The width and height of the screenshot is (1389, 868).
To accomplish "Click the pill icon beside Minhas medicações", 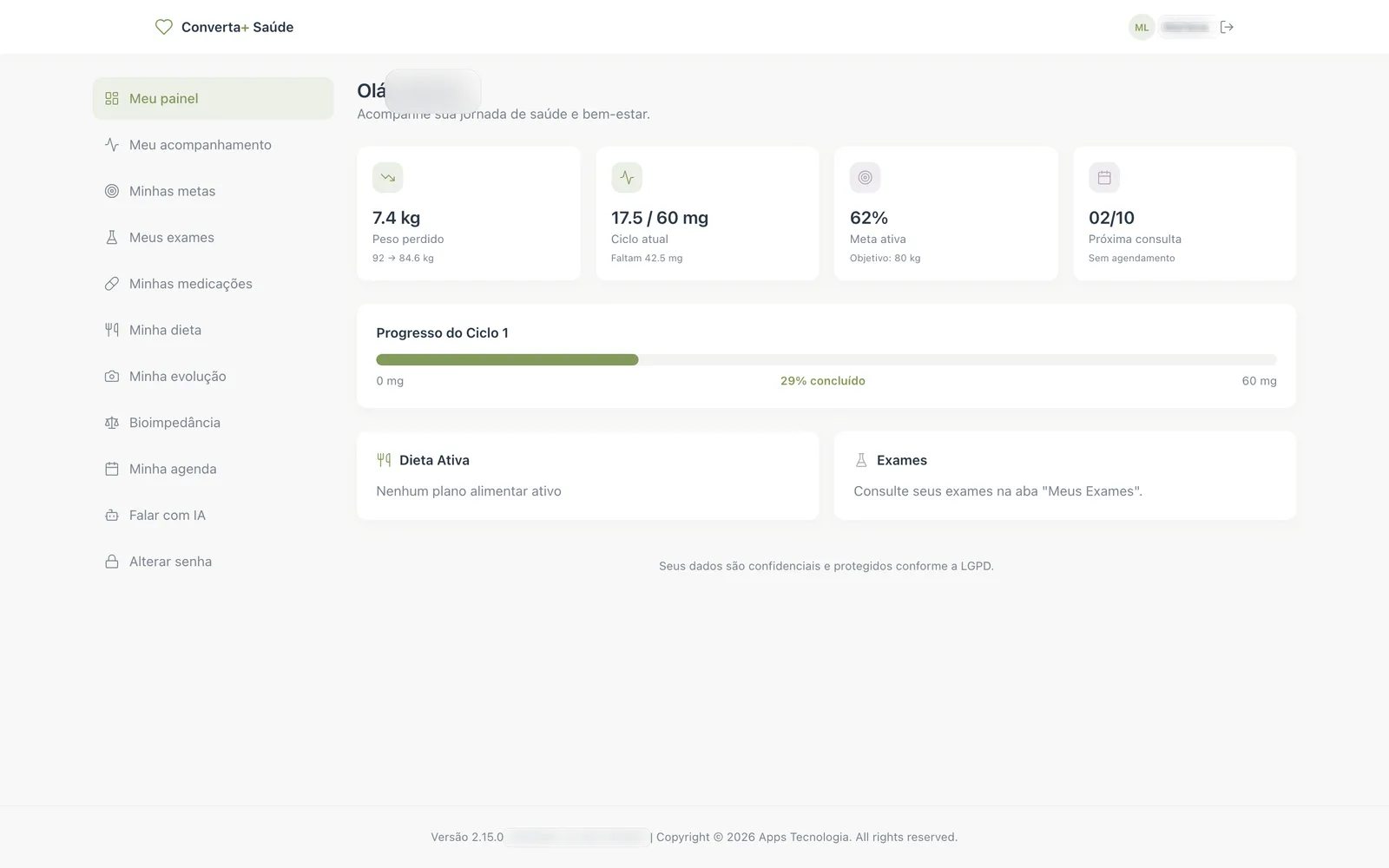I will click(112, 284).
